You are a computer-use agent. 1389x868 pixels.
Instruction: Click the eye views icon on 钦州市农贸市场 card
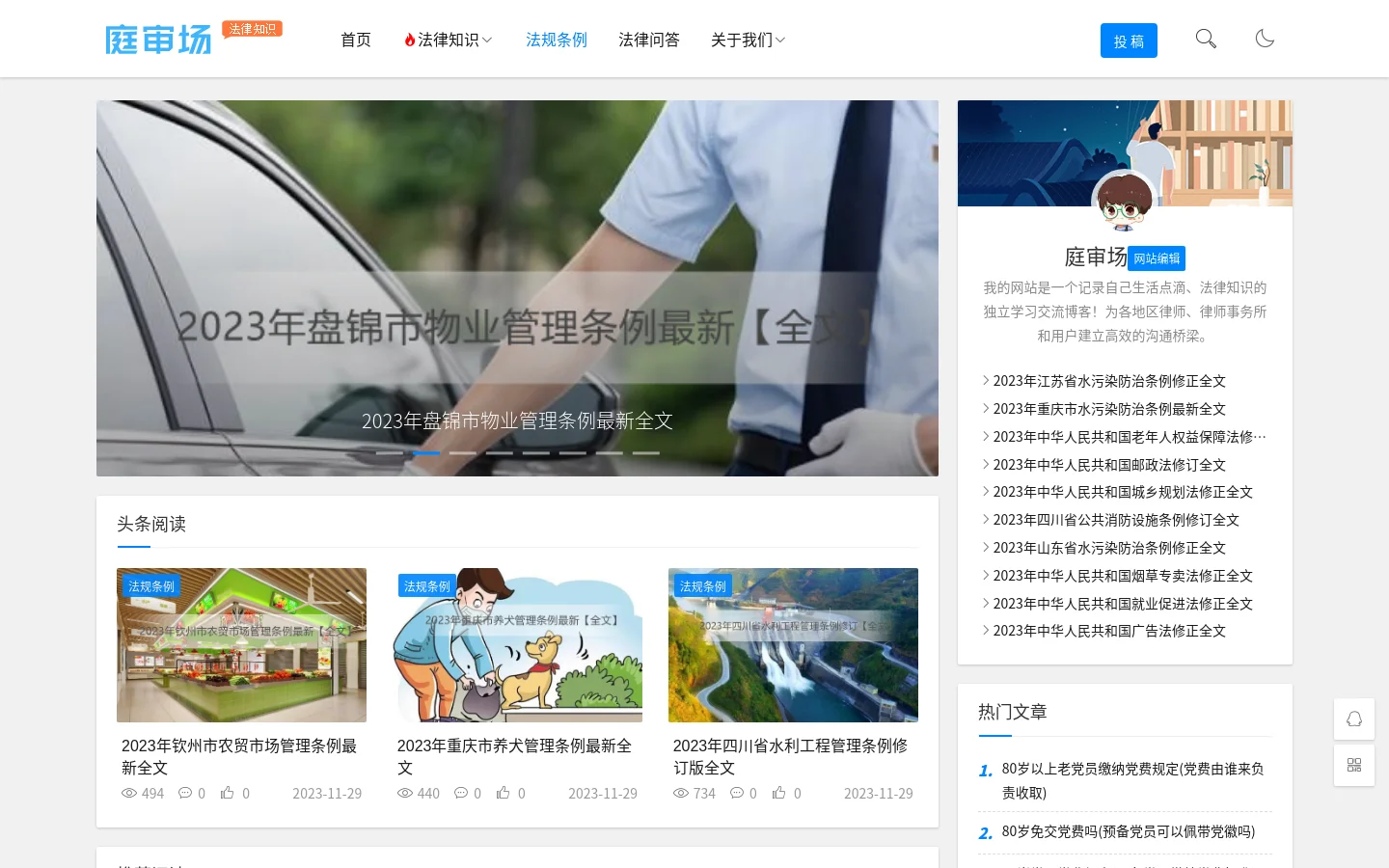point(129,794)
